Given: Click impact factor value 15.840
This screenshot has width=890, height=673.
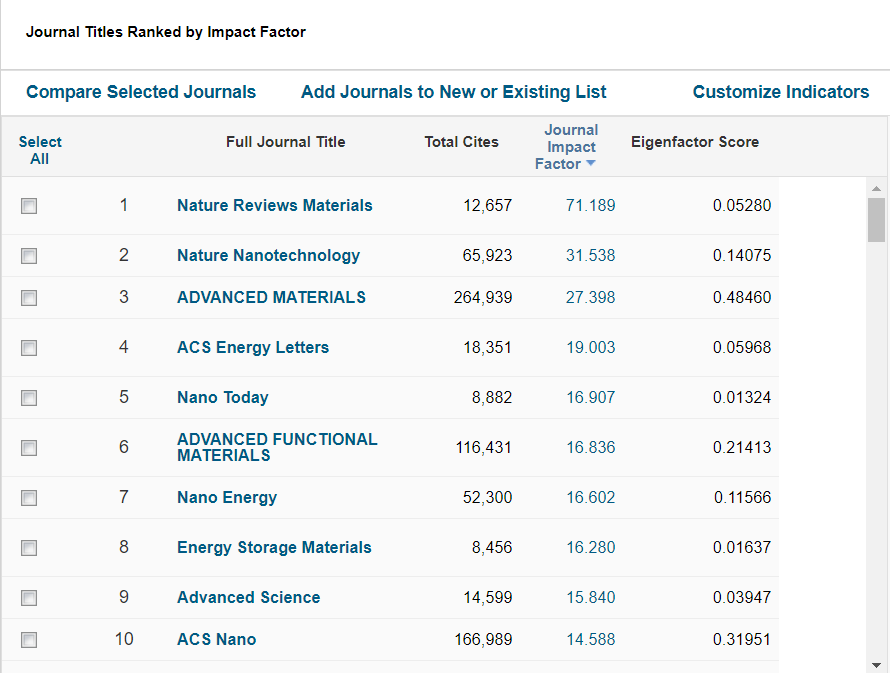Looking at the screenshot, I should [590, 597].
